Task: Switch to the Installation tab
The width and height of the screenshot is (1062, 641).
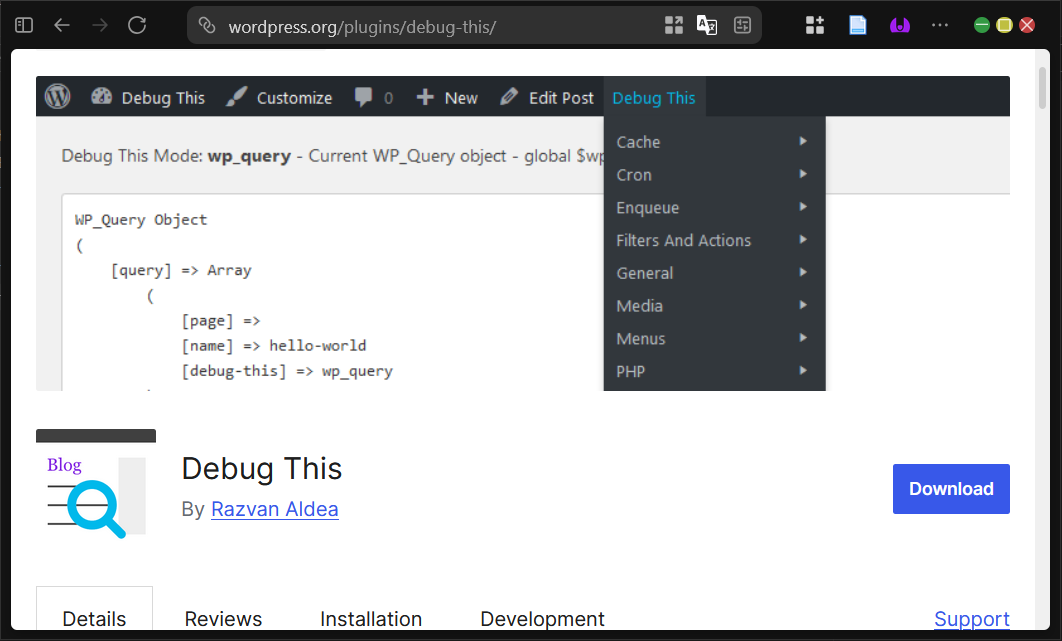Action: pos(370,618)
